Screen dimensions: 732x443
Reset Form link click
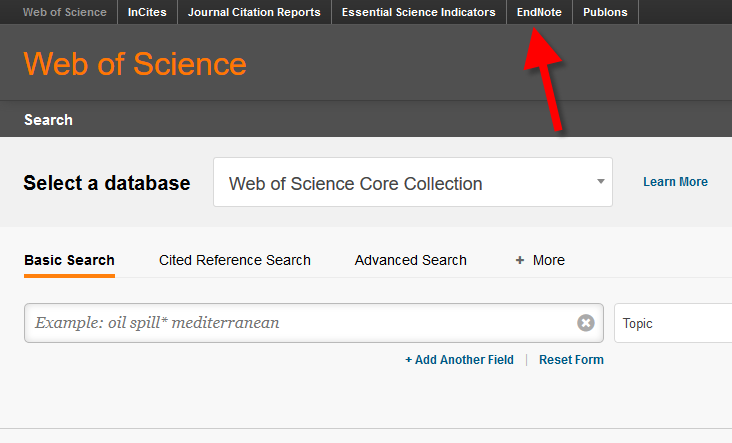(571, 360)
